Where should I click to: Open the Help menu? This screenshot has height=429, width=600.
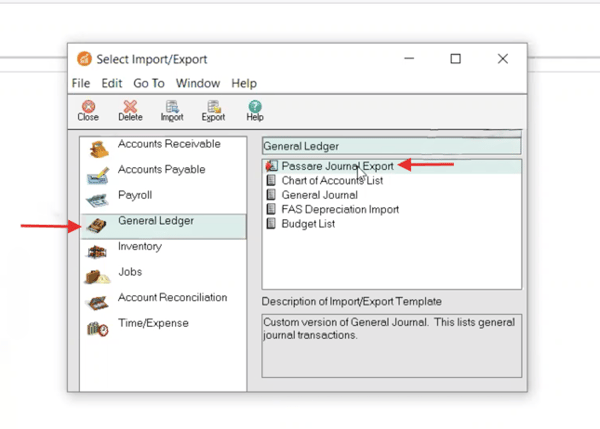point(244,83)
